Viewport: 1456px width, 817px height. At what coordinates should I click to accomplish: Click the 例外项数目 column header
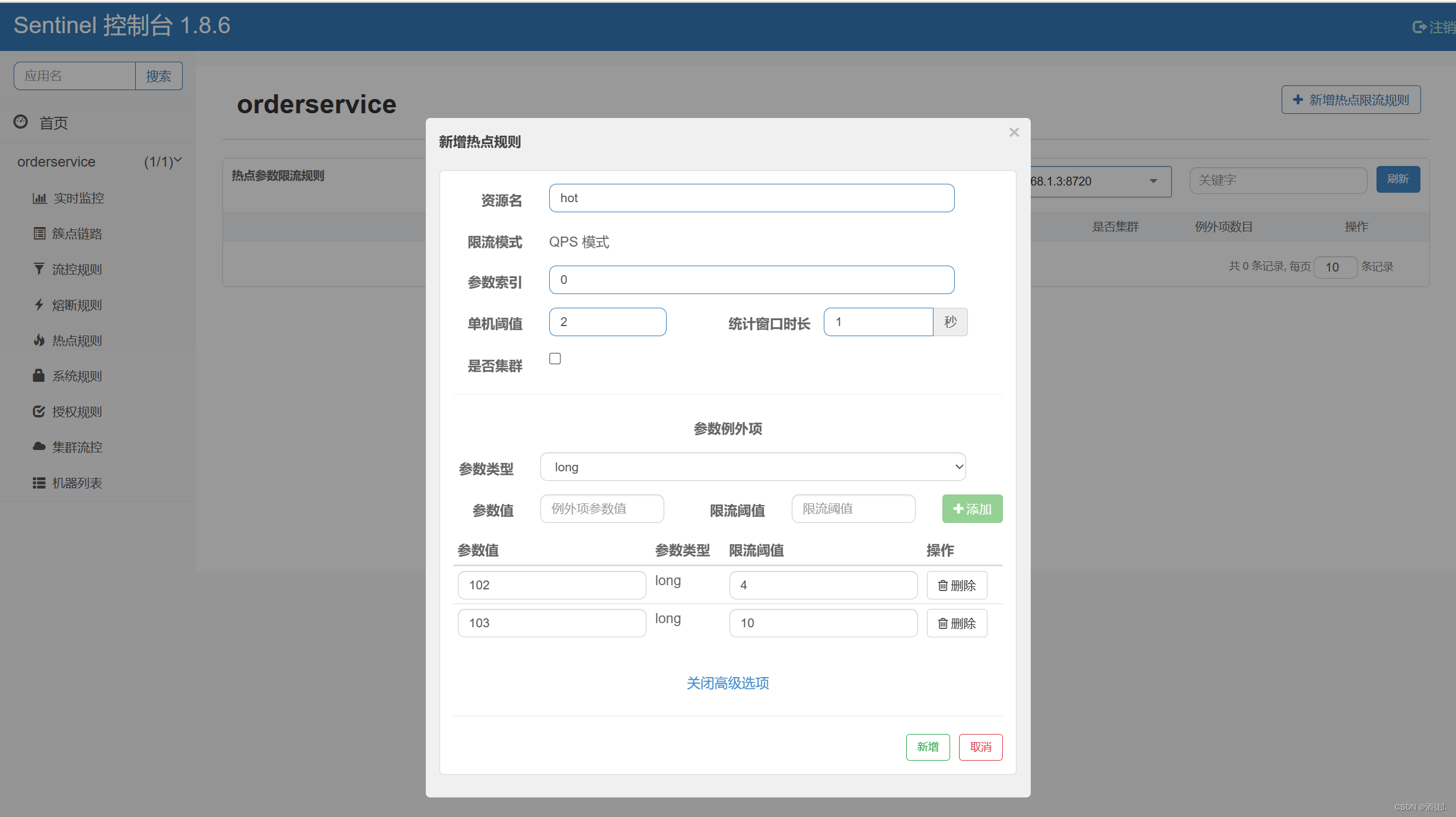click(x=1224, y=226)
